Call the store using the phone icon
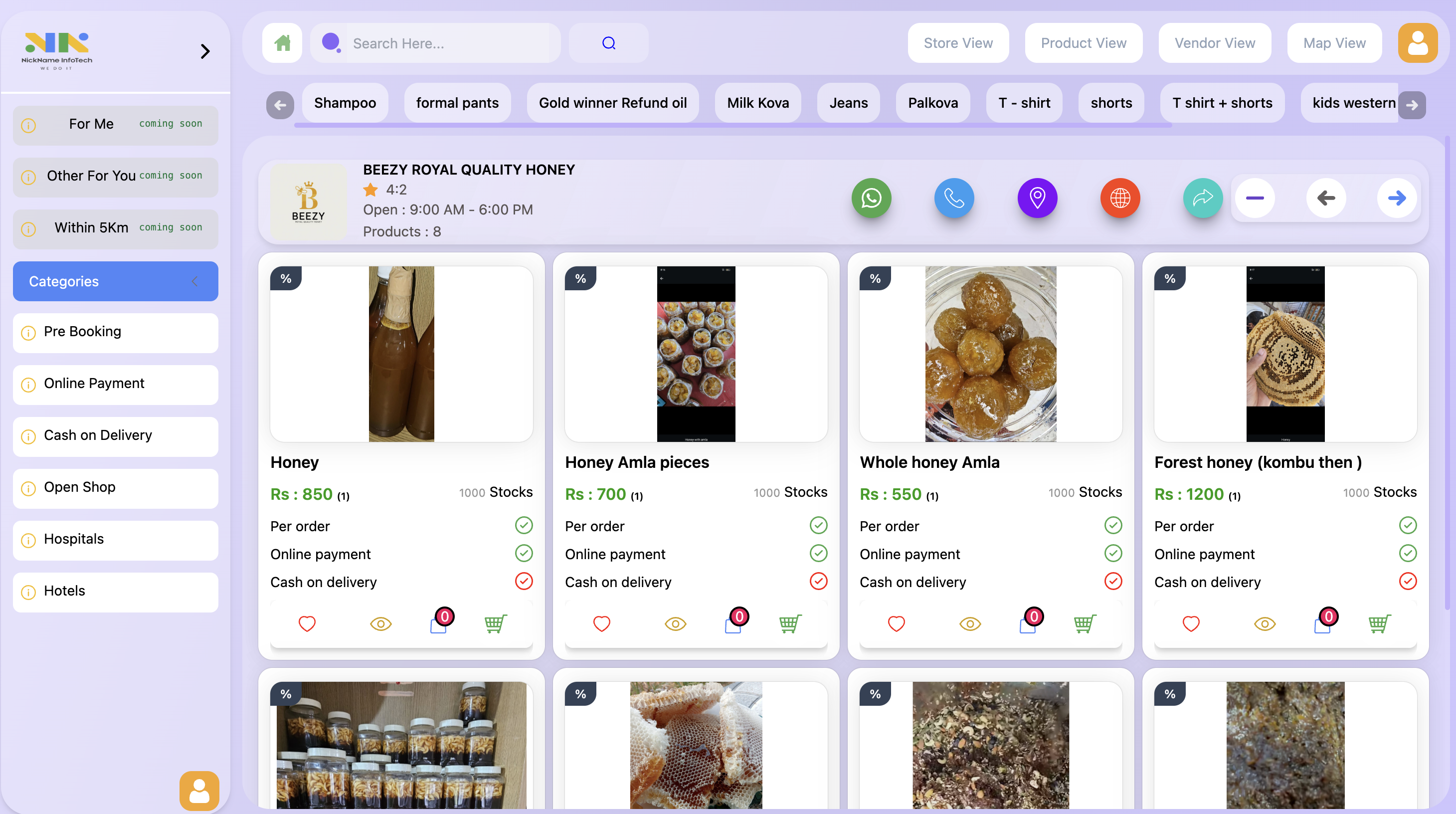 click(x=953, y=199)
